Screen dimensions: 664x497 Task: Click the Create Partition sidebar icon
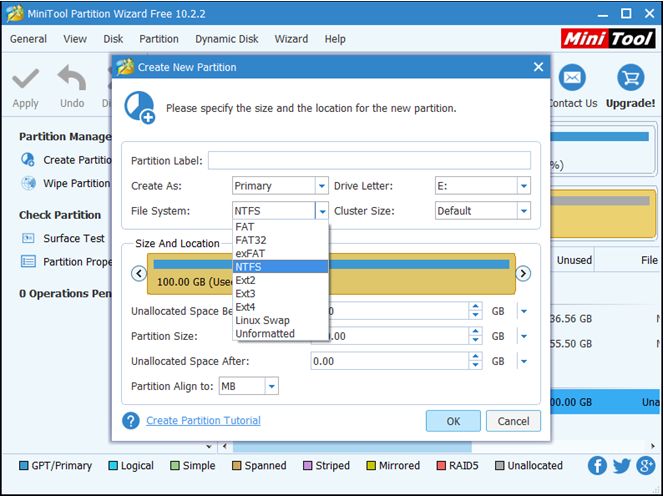[28, 160]
